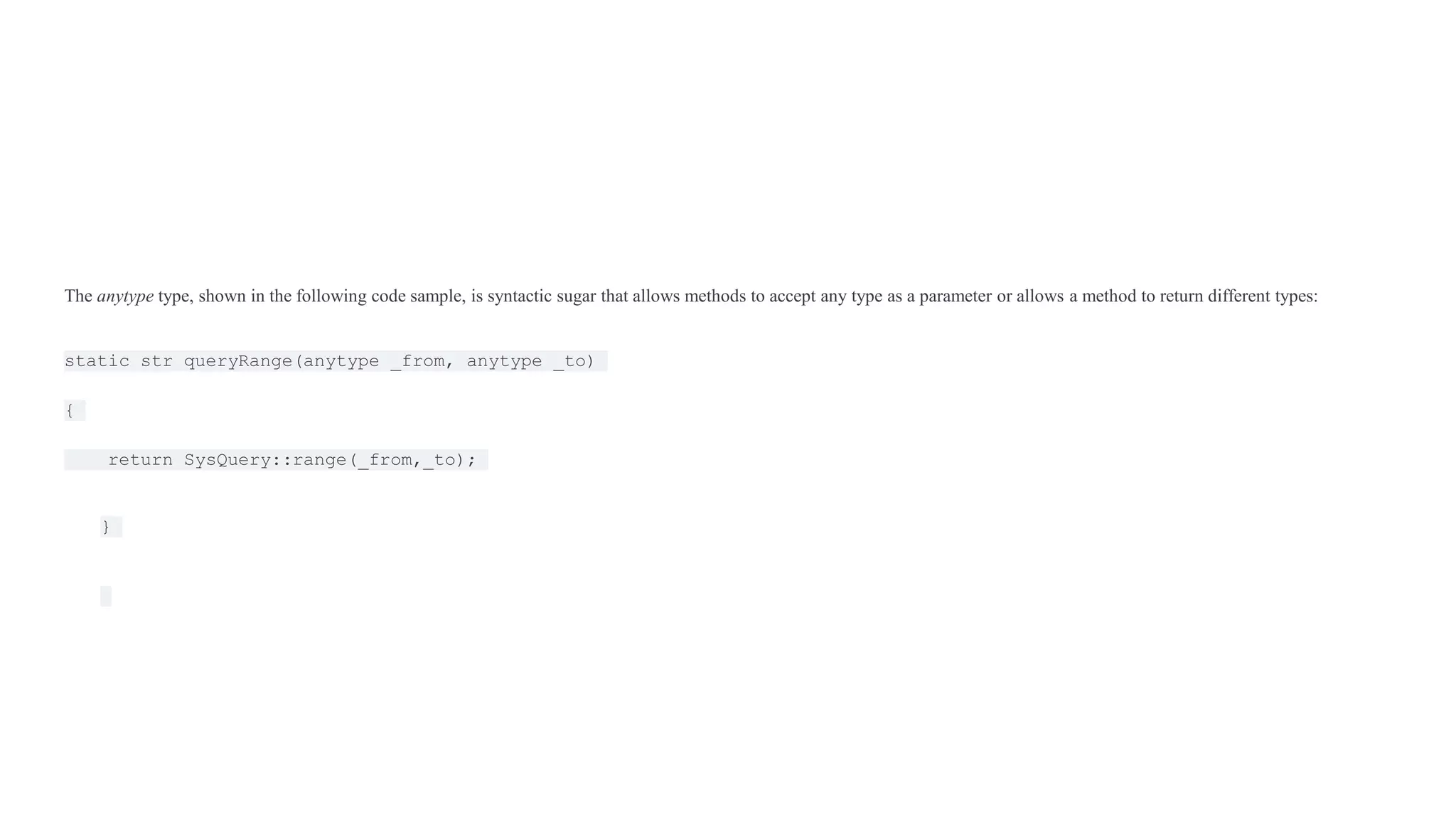Click the opening curly brace line
The width and height of the screenshot is (1456, 819).
click(x=75, y=410)
